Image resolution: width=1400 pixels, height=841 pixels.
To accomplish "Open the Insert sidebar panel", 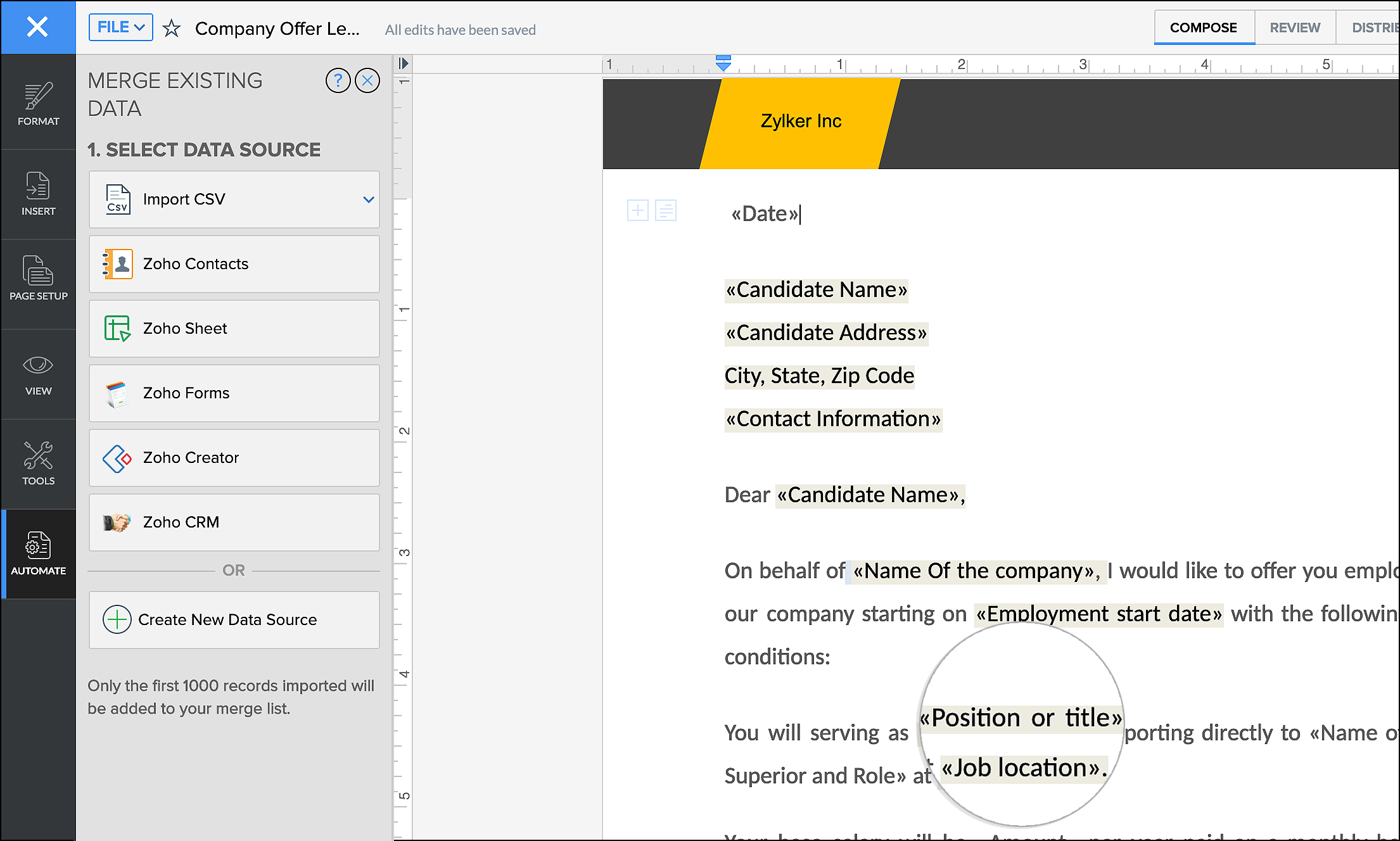I will click(38, 194).
